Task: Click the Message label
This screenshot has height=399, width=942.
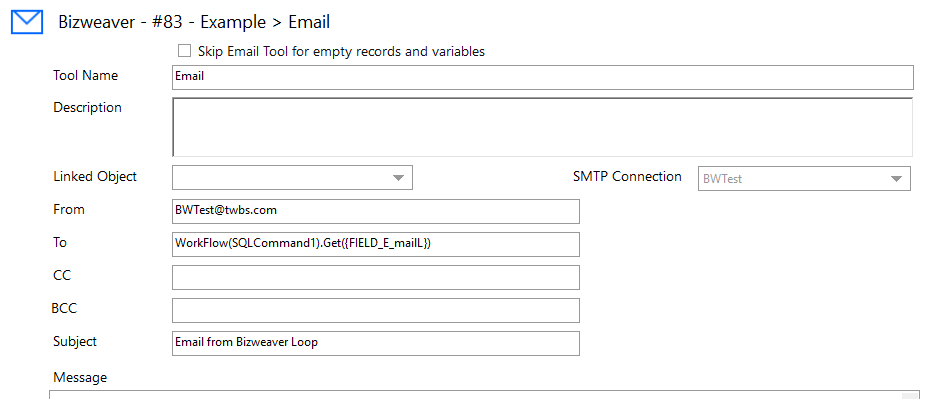Action: [x=80, y=377]
